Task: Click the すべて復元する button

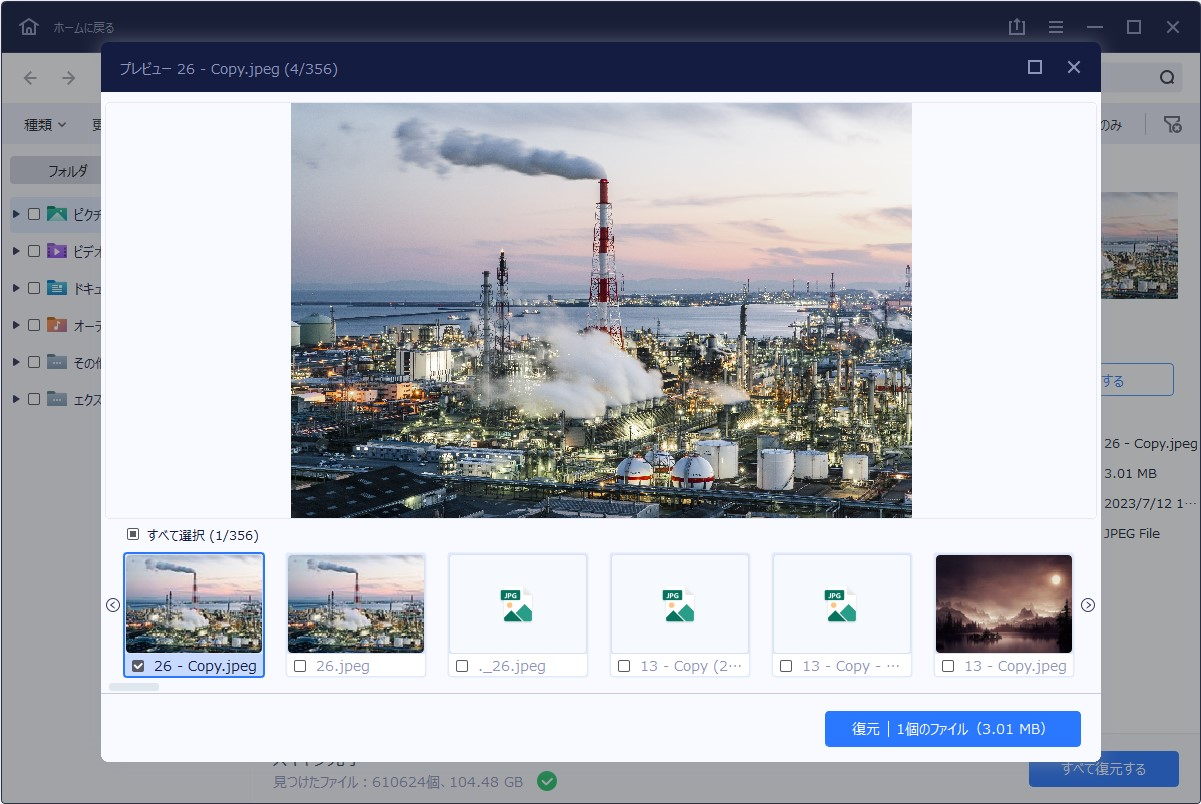Action: (1103, 769)
